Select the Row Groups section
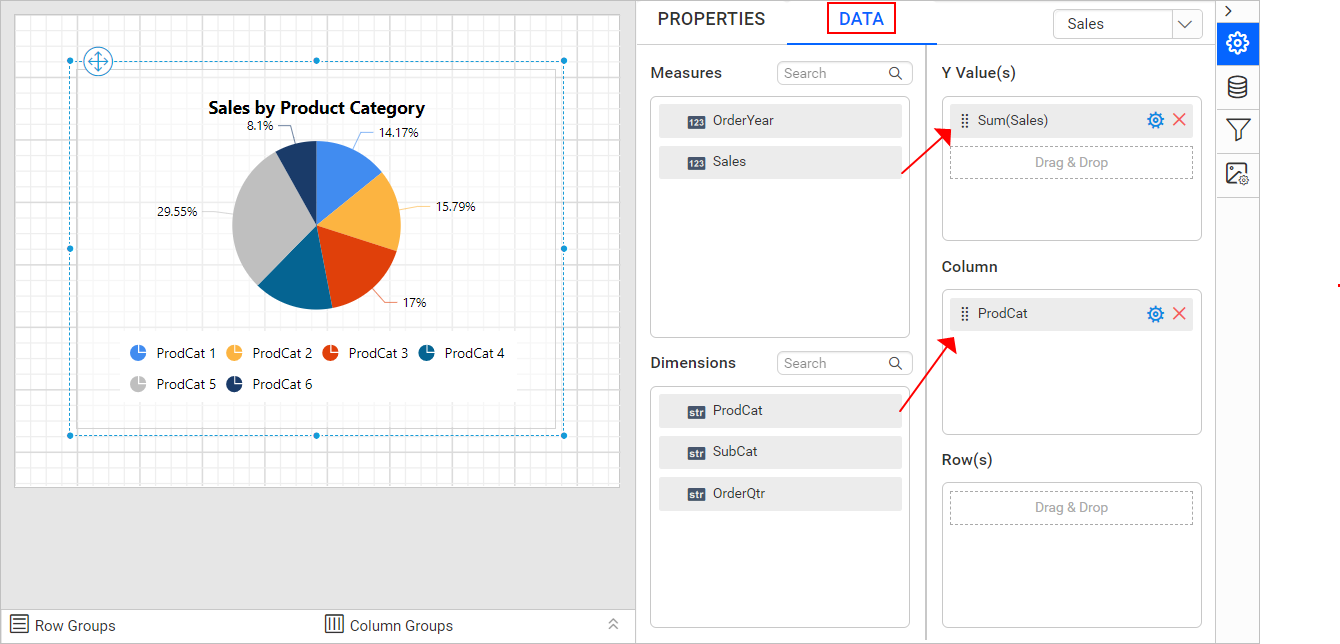The height and width of the screenshot is (644, 1340). click(63, 625)
